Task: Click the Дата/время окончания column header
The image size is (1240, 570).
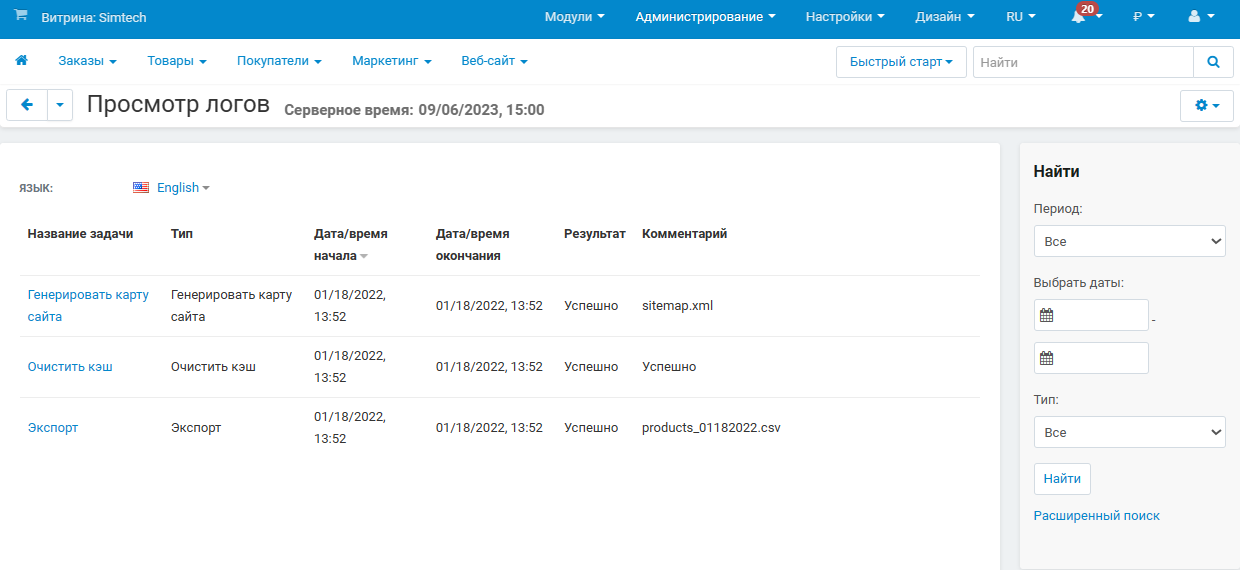Action: [473, 244]
